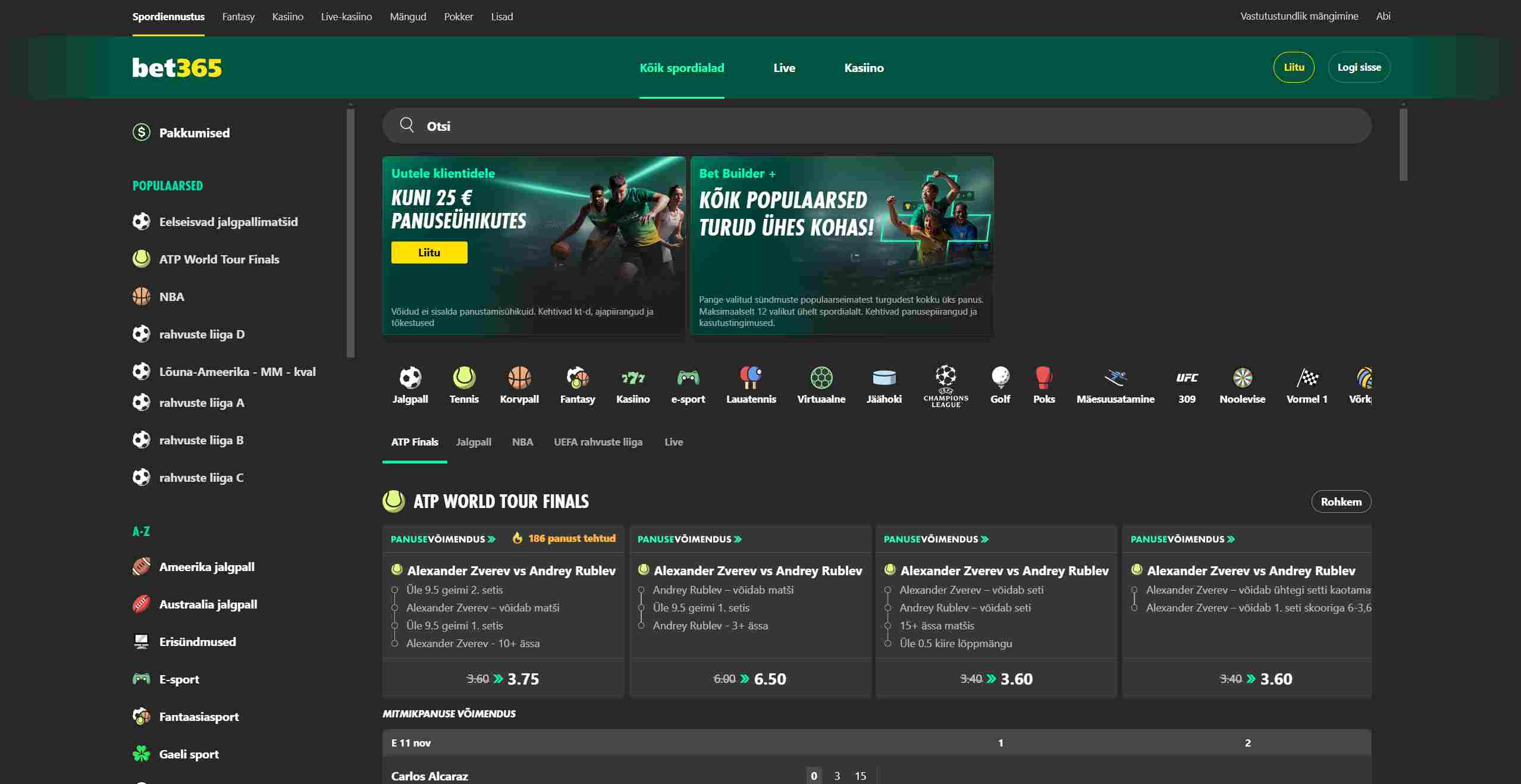
Task: Open the Bet Builder + banner
Action: (842, 246)
